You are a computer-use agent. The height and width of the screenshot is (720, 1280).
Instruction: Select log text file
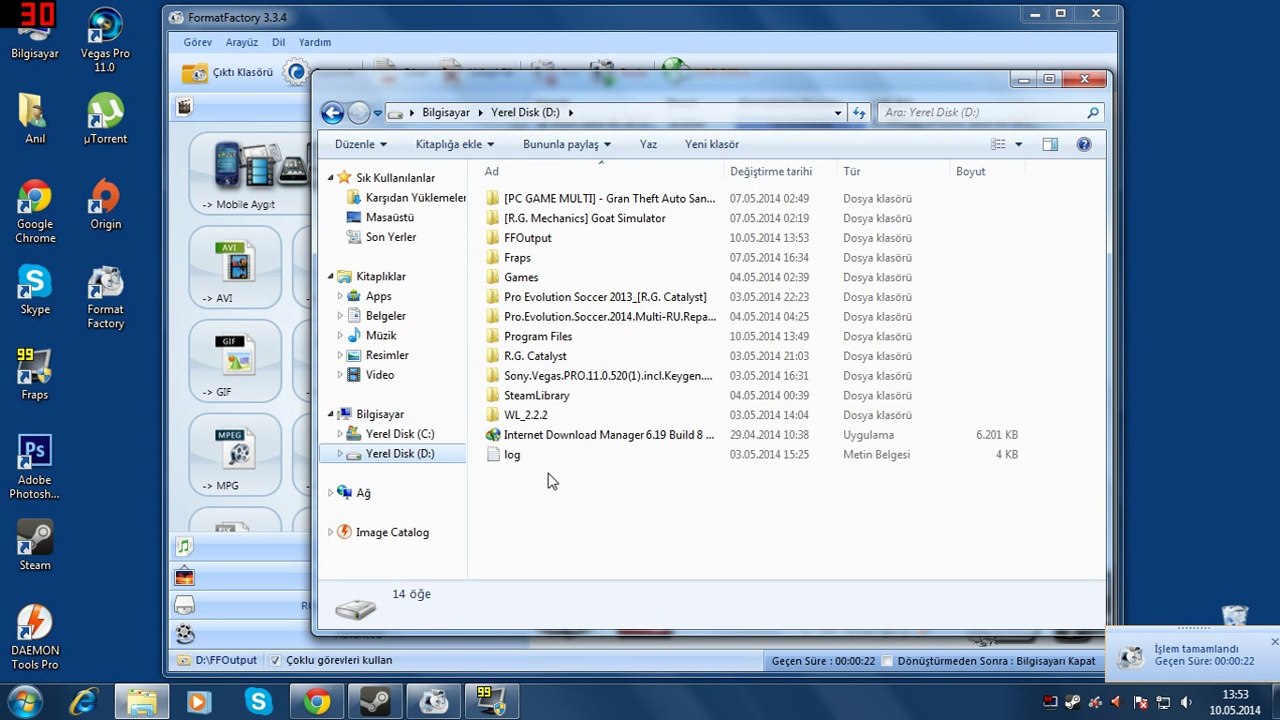[512, 454]
